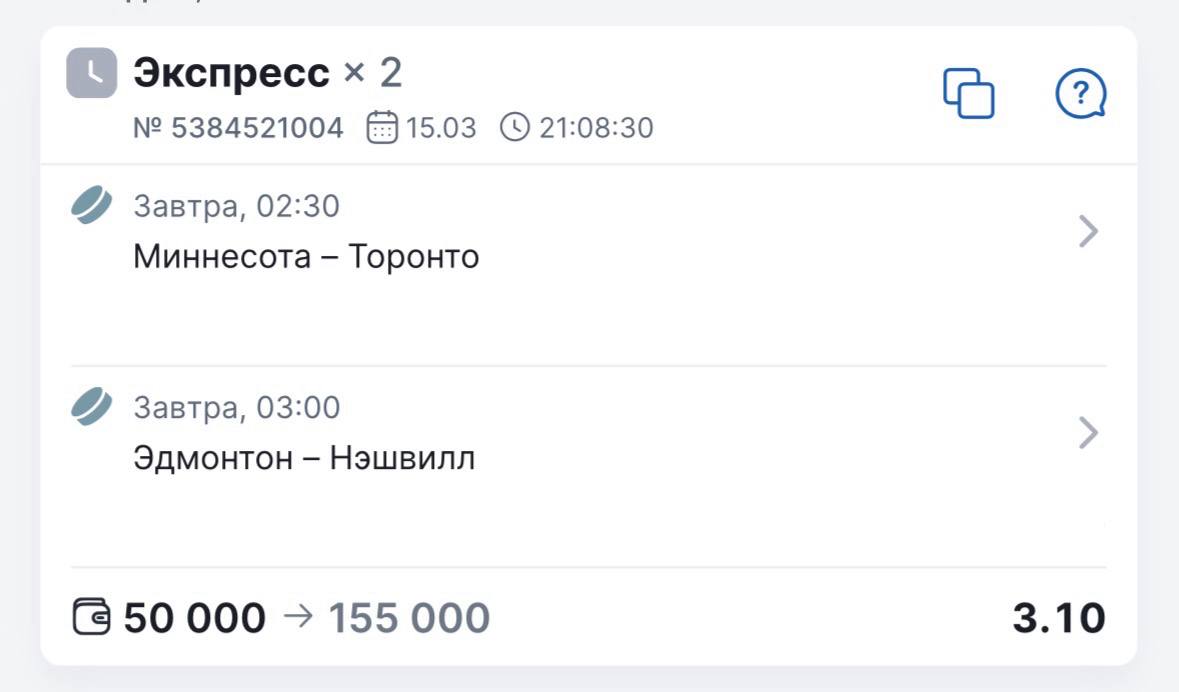Click the copy bet icon
This screenshot has width=1179, height=692.
(x=969, y=94)
